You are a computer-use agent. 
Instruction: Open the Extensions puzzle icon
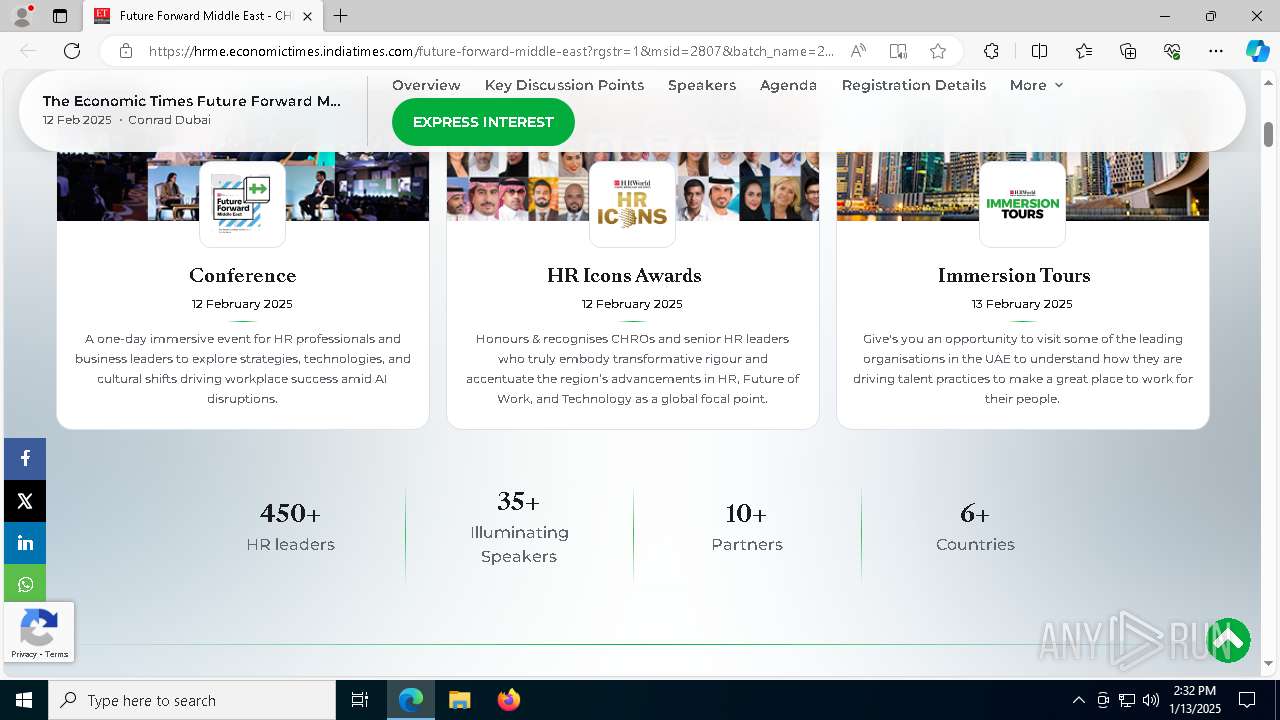(991, 51)
